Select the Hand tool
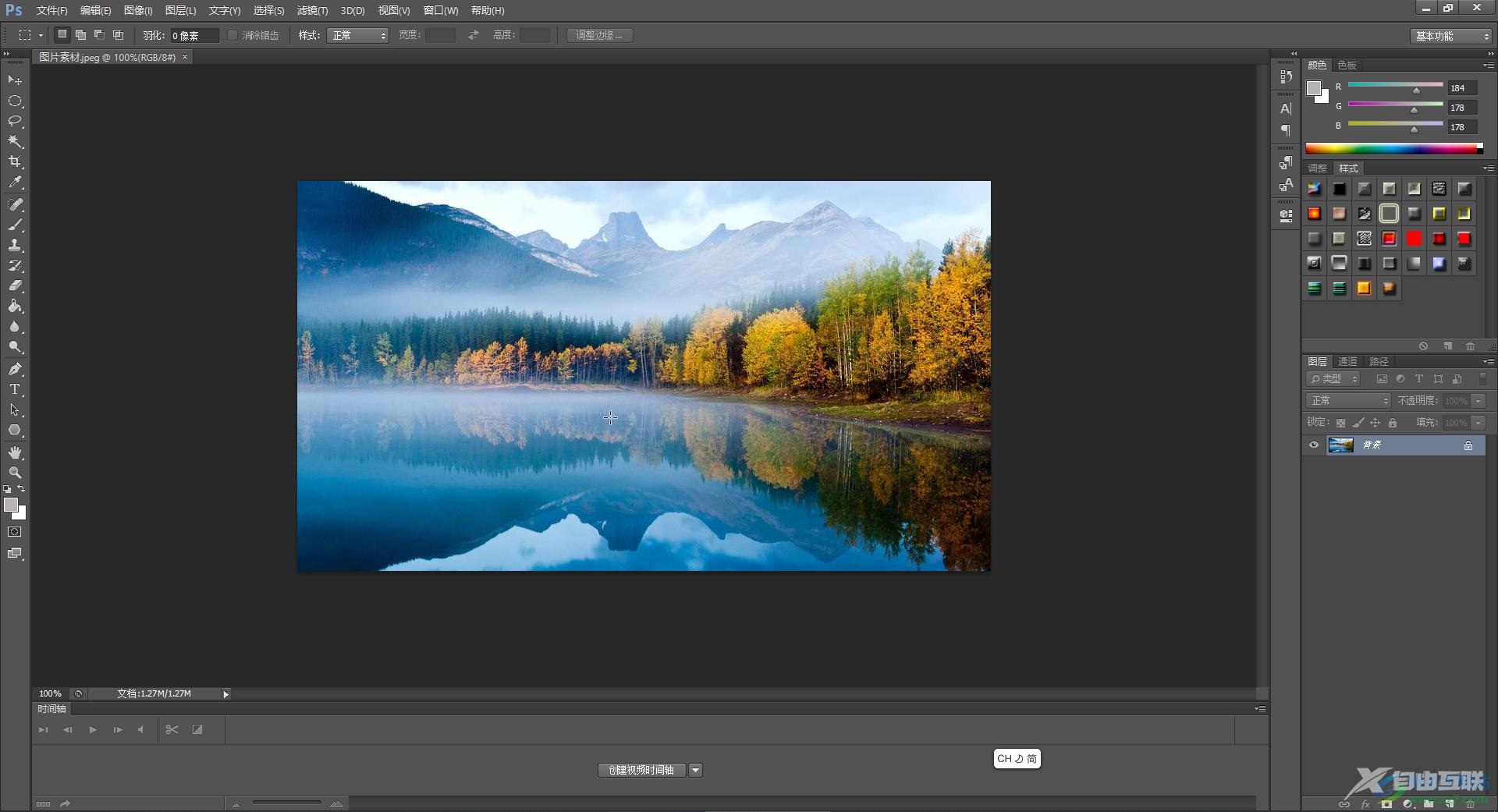This screenshot has width=1498, height=812. pyautogui.click(x=15, y=452)
